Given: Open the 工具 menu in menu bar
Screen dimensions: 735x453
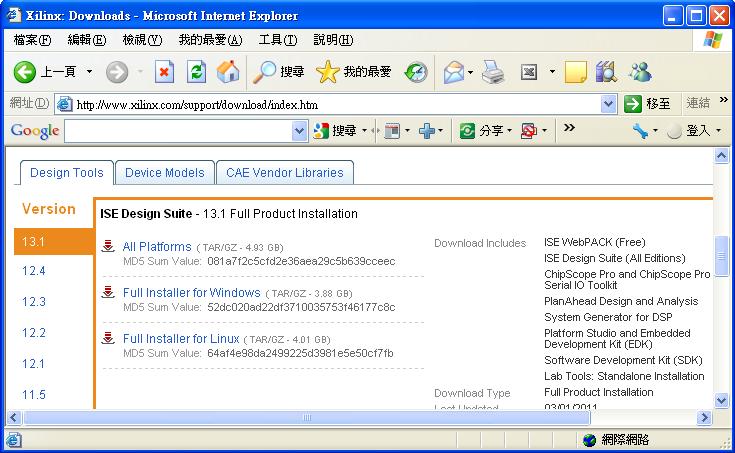Looking at the screenshot, I should click(277, 40).
